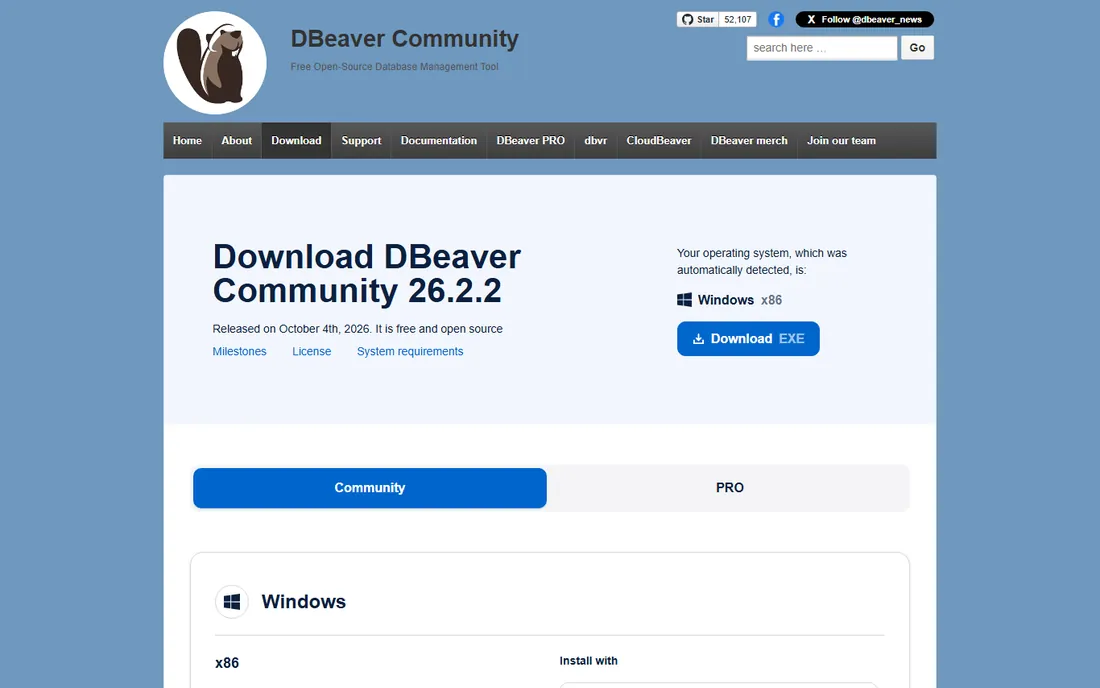Select the Community tab
This screenshot has height=688, width=1100.
pos(370,488)
